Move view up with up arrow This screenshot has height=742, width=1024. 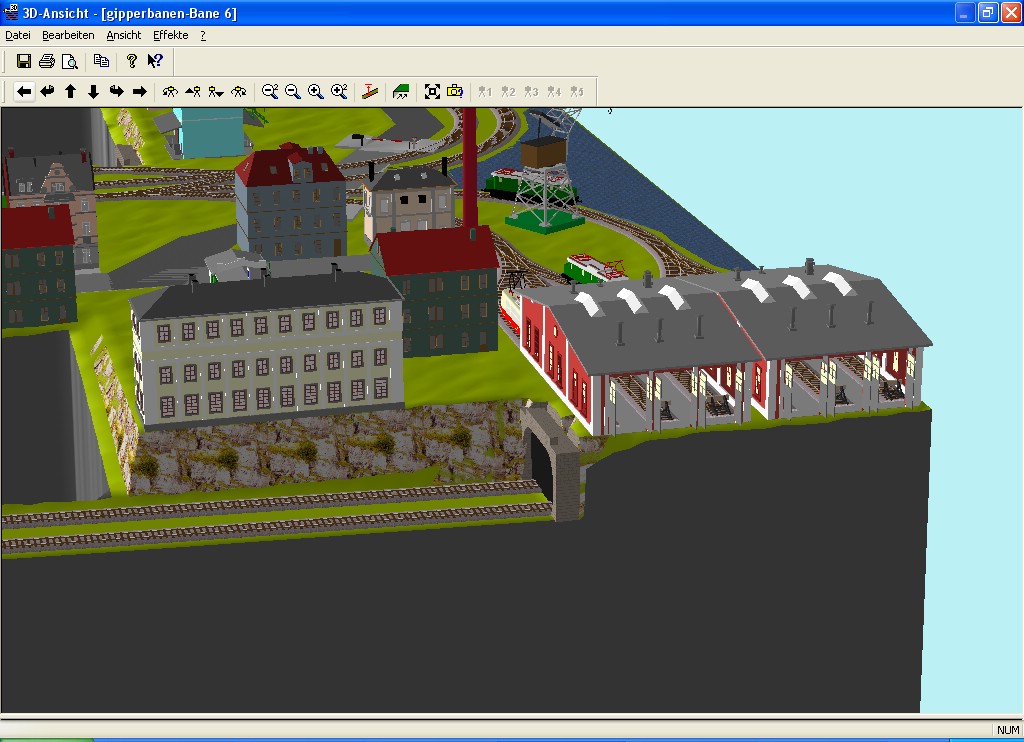pos(71,91)
